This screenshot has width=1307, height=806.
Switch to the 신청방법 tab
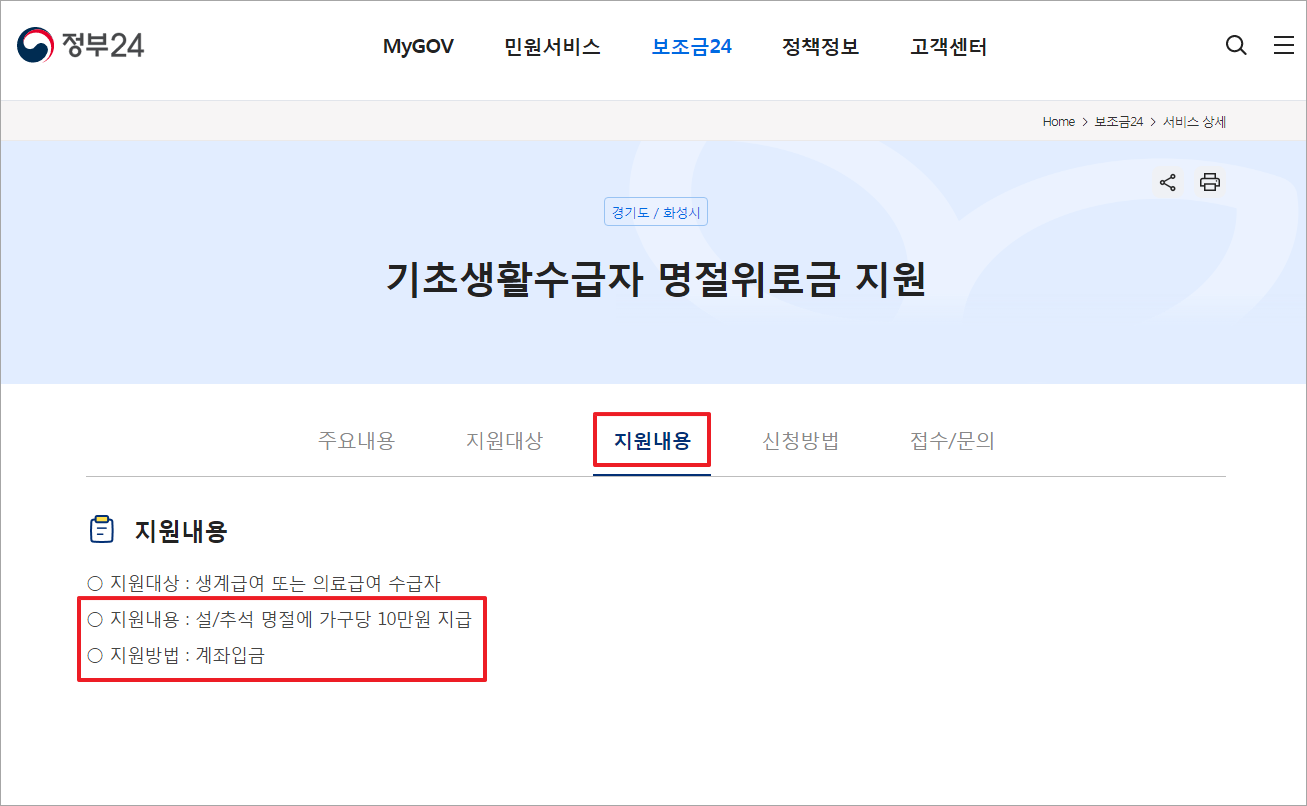[x=799, y=440]
